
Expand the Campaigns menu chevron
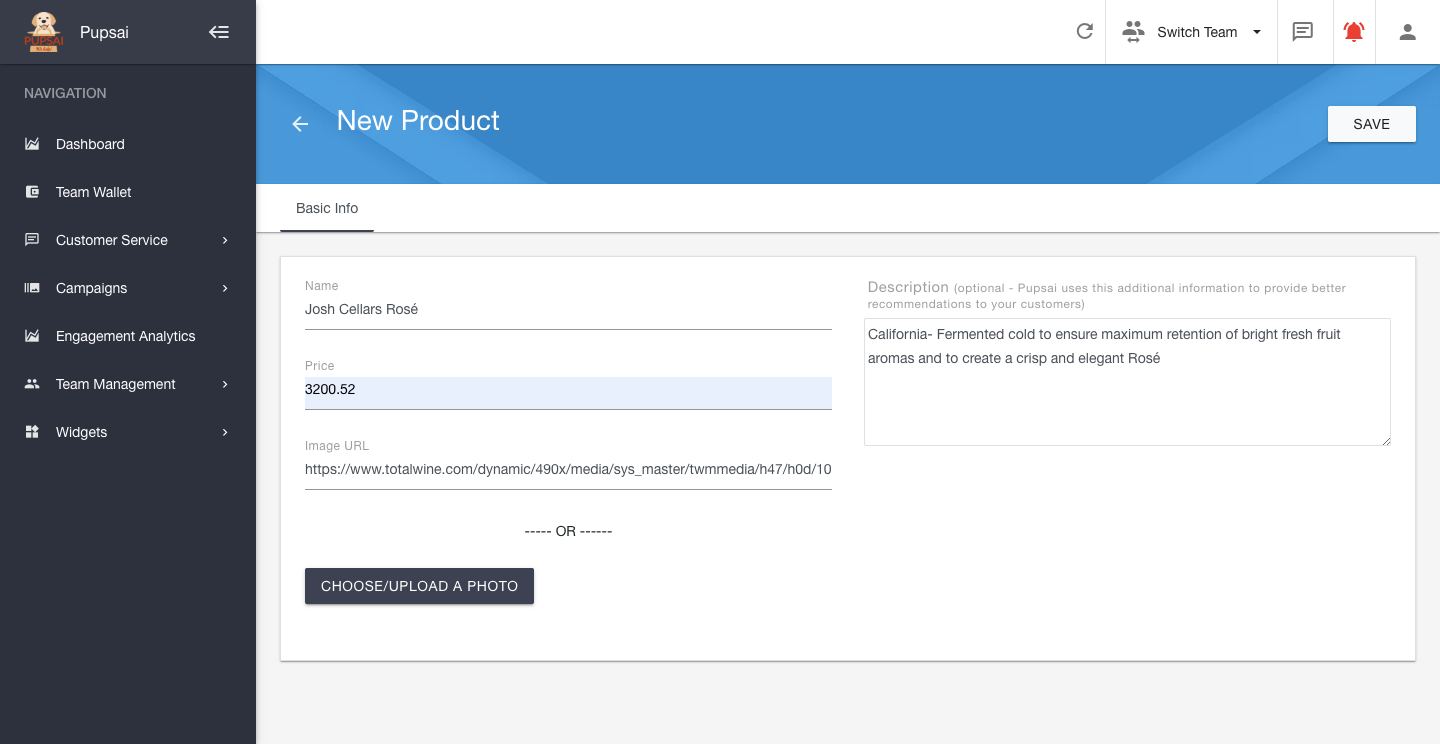tap(225, 288)
